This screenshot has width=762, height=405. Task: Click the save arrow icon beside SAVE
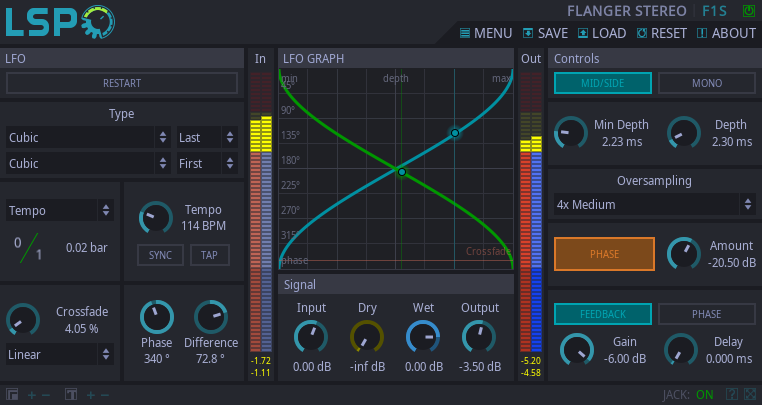click(x=528, y=33)
